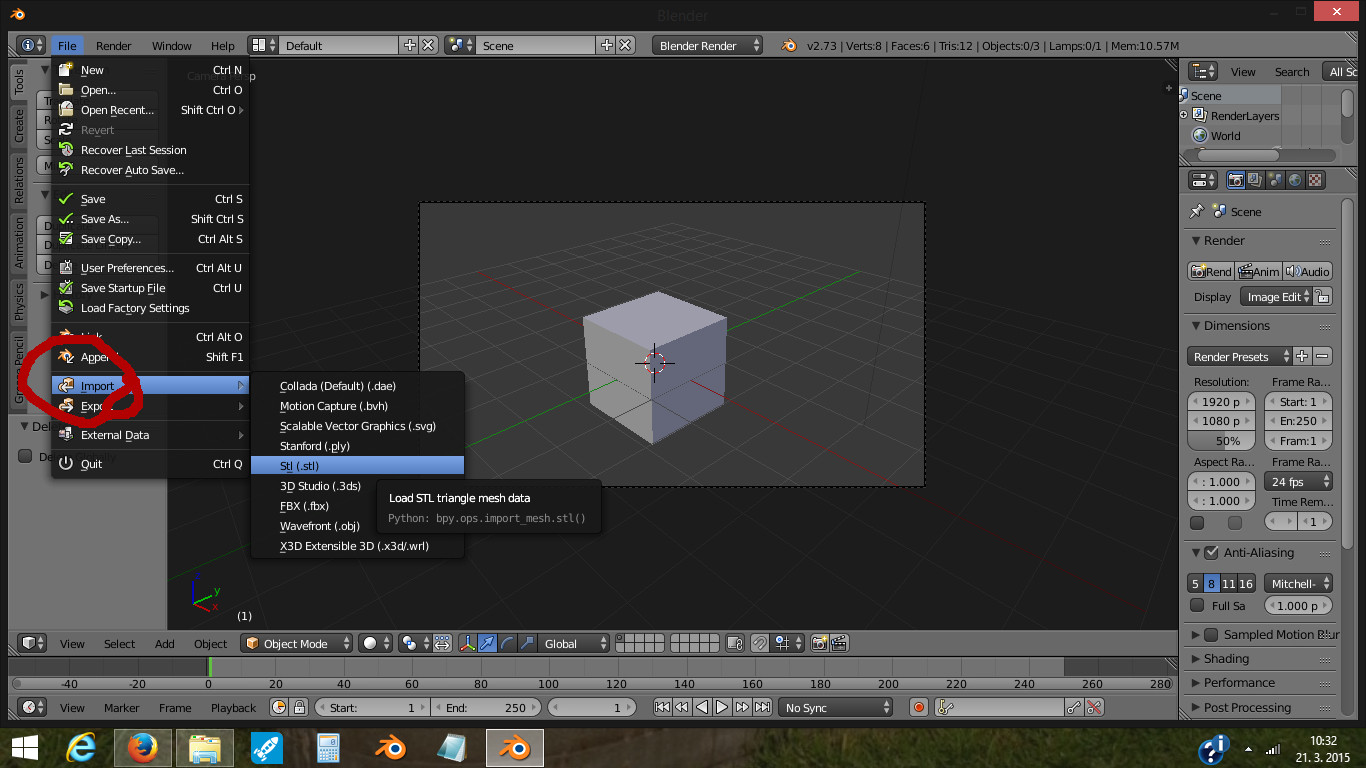Click the record auto-keyframe button

pos(919,707)
